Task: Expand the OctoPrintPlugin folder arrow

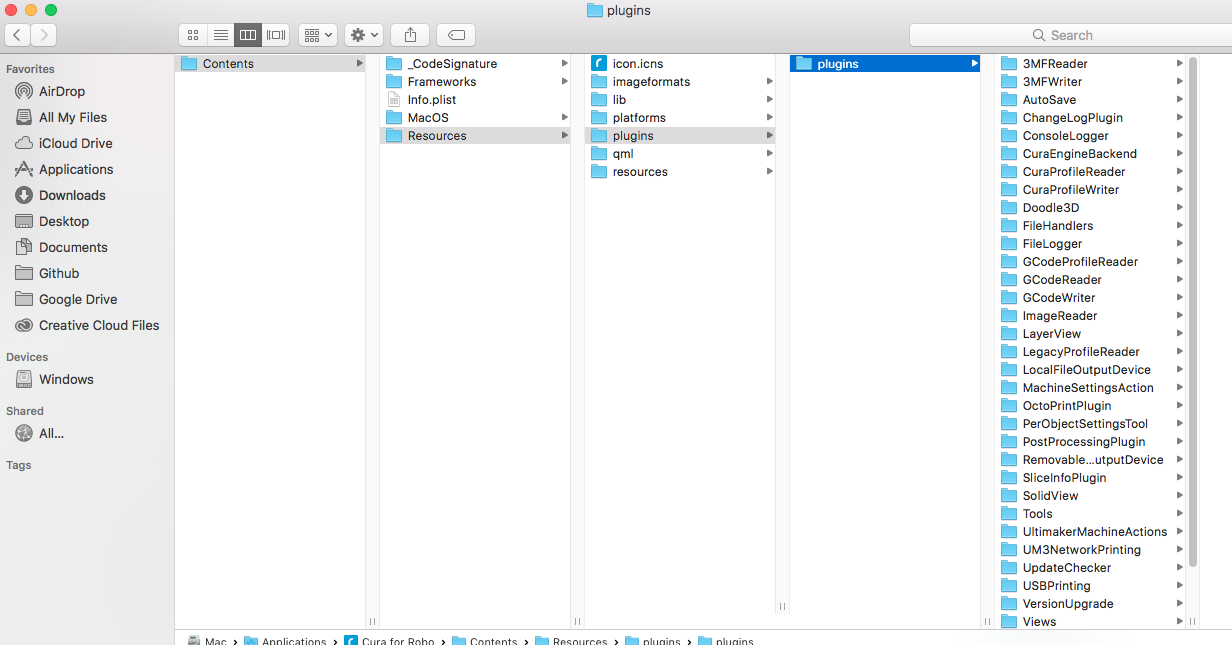Action: click(1180, 405)
